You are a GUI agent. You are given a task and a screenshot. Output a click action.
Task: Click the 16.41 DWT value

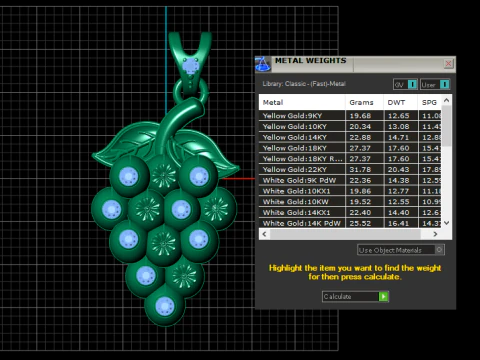(398, 223)
